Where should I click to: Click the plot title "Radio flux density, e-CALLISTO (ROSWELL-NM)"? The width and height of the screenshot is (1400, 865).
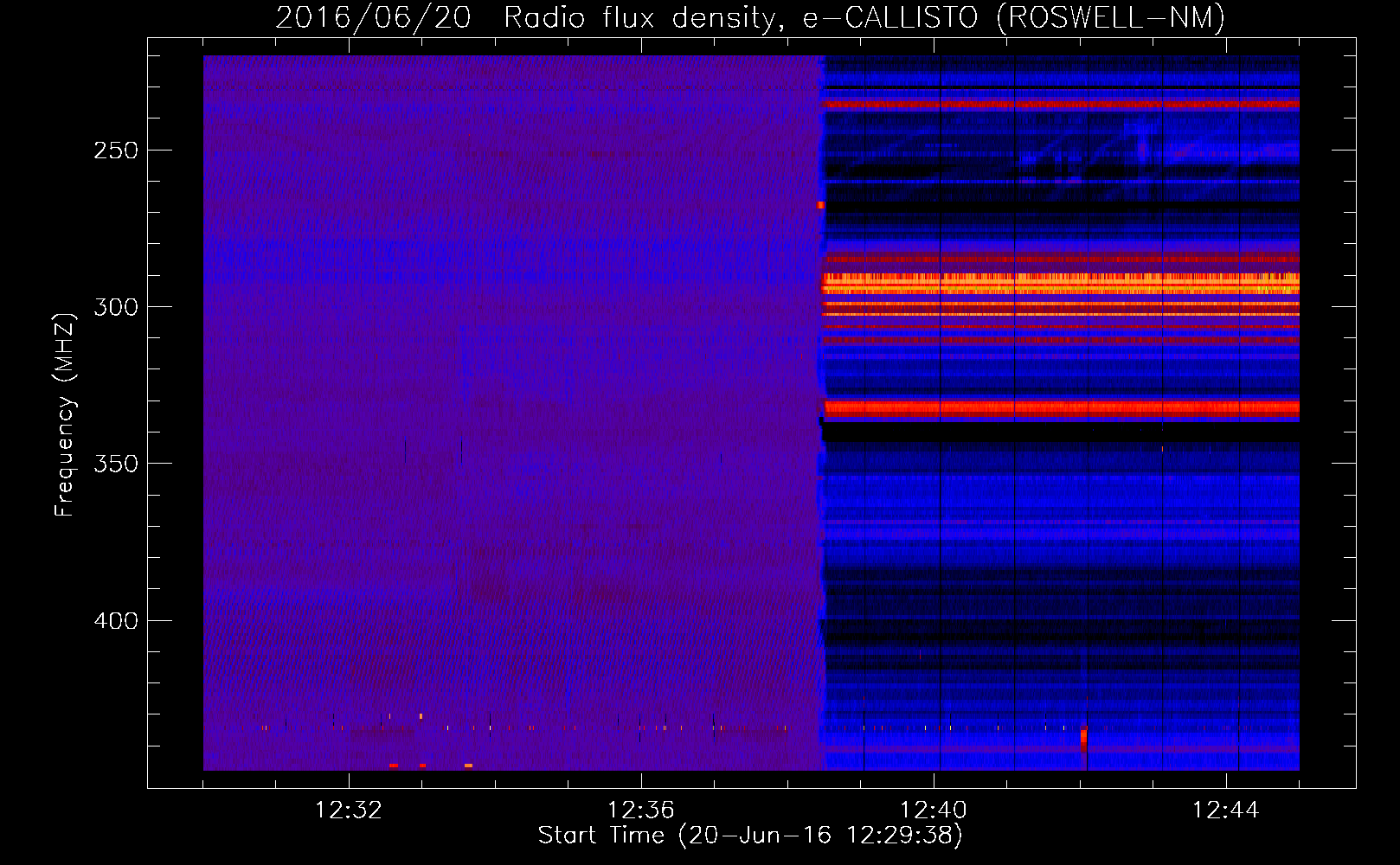[864, 17]
